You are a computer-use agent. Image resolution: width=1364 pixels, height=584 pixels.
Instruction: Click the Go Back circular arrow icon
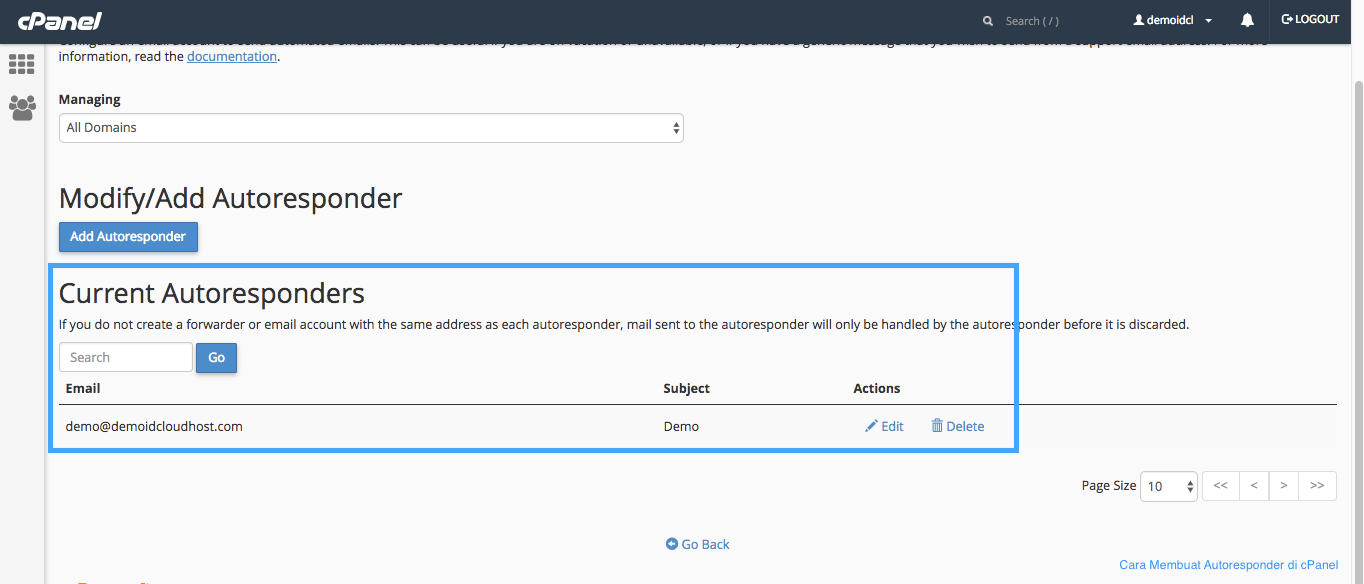click(672, 544)
